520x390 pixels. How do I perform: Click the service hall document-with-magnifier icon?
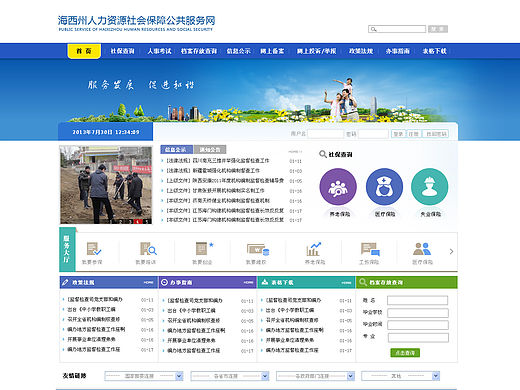[x=148, y=249]
